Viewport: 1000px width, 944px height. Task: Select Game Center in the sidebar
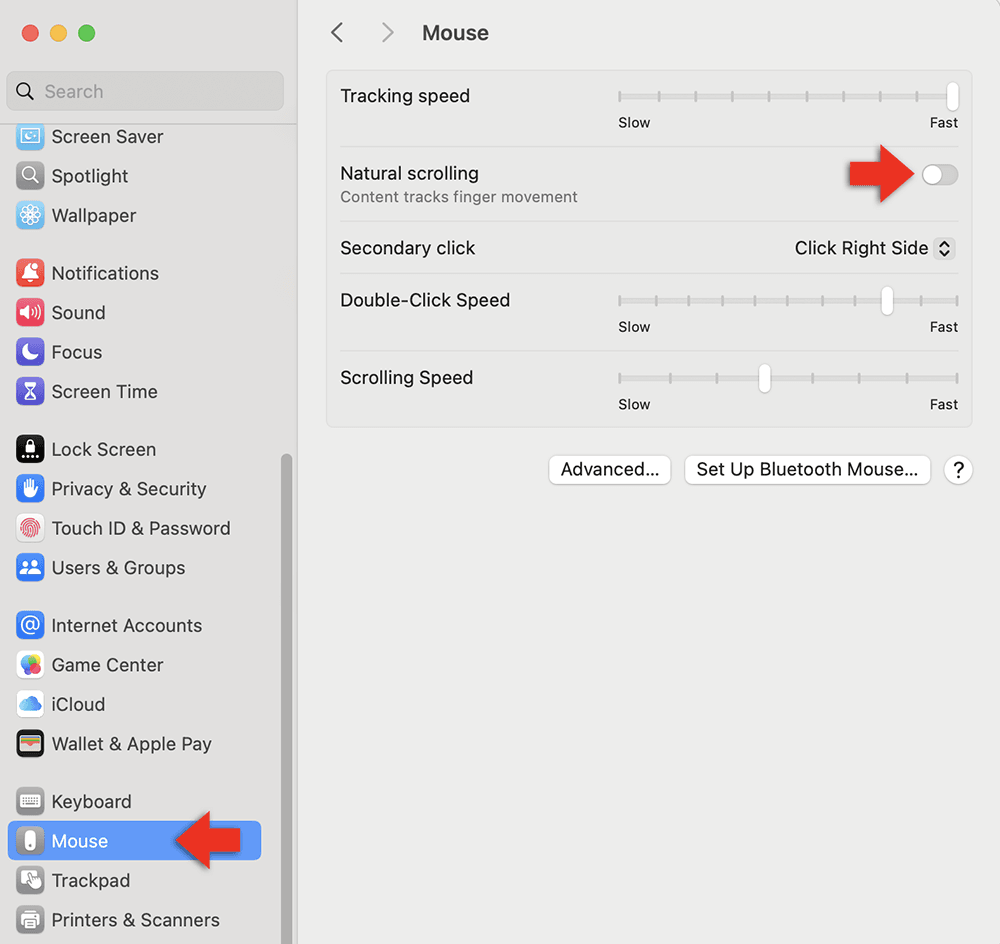coord(135,665)
